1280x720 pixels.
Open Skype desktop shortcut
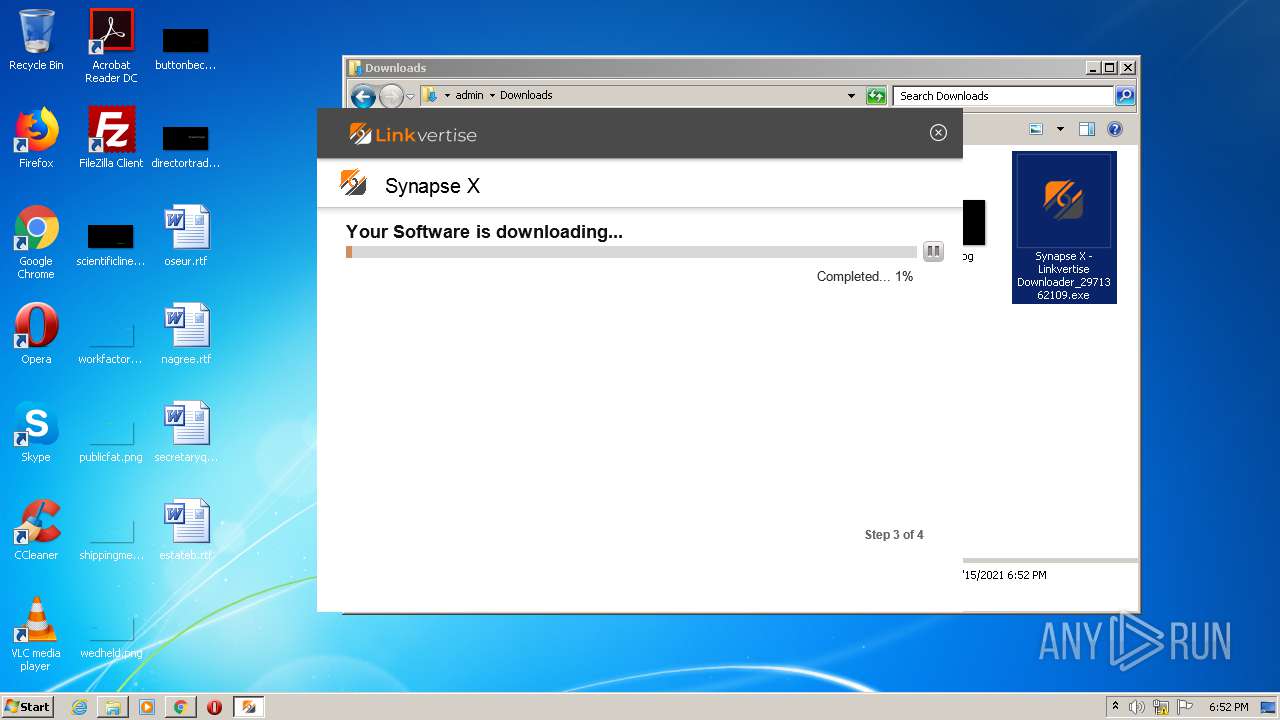pyautogui.click(x=36, y=431)
